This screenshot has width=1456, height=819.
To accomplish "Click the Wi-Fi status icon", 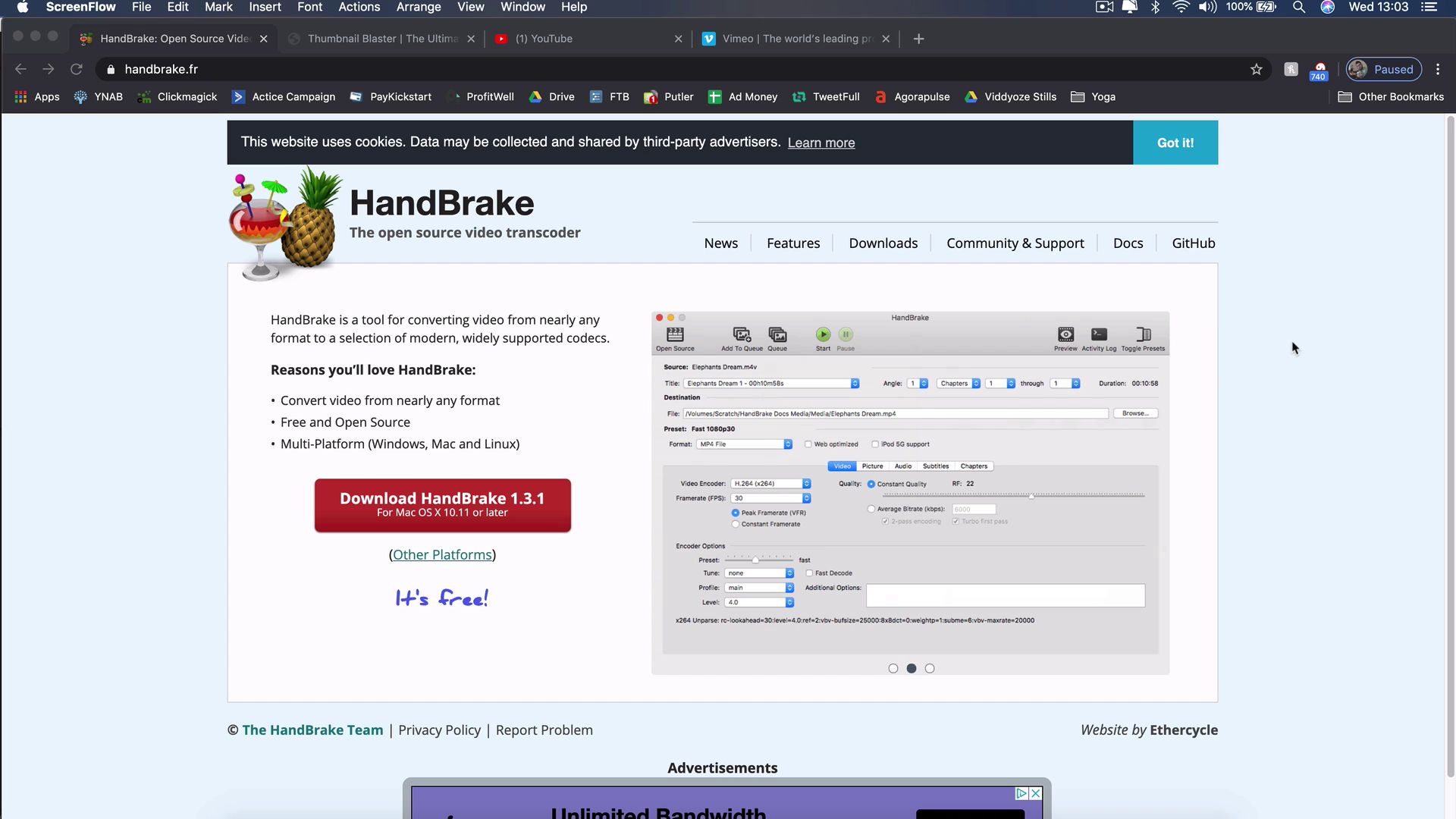I will [x=1181, y=7].
